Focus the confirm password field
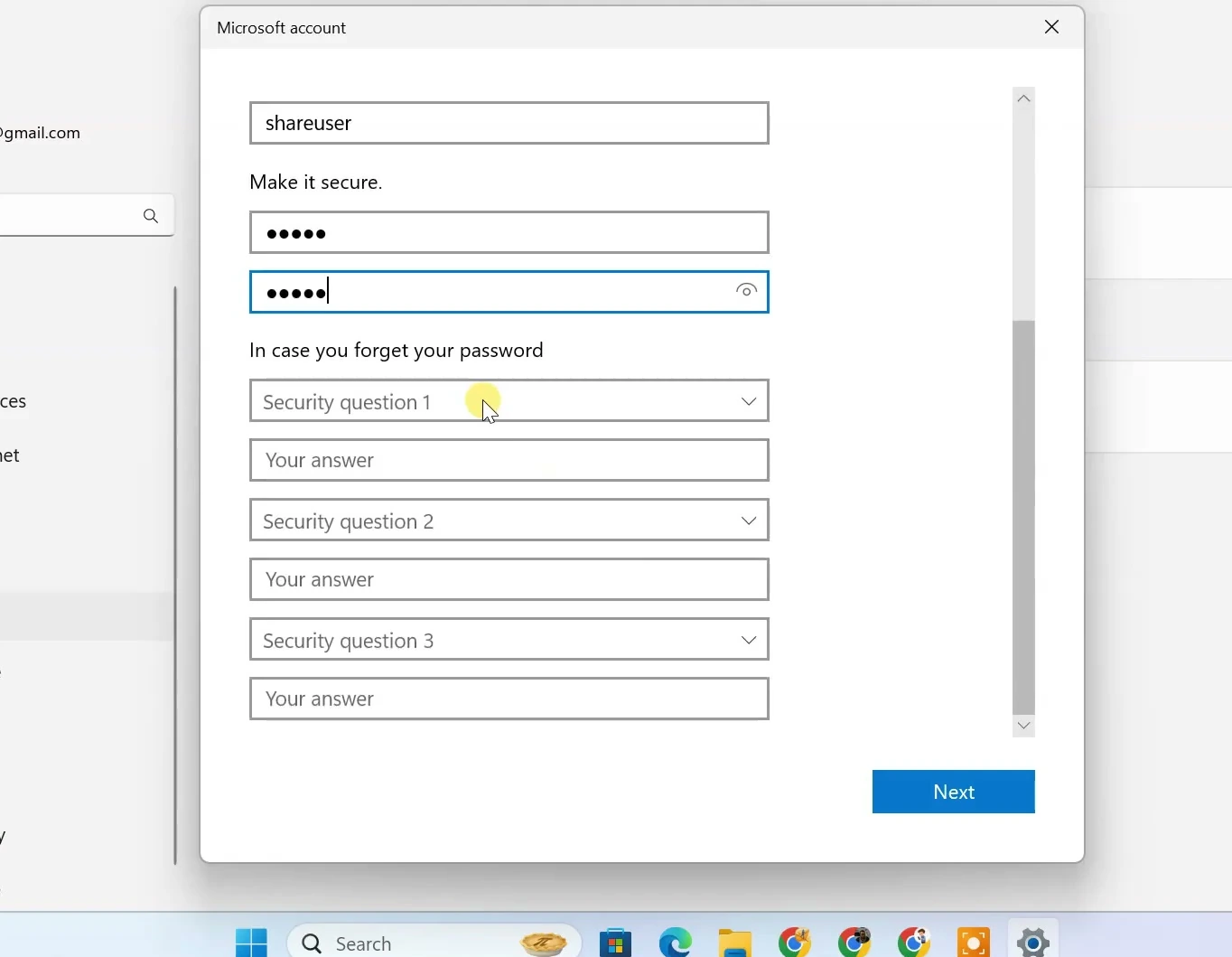 (x=509, y=292)
